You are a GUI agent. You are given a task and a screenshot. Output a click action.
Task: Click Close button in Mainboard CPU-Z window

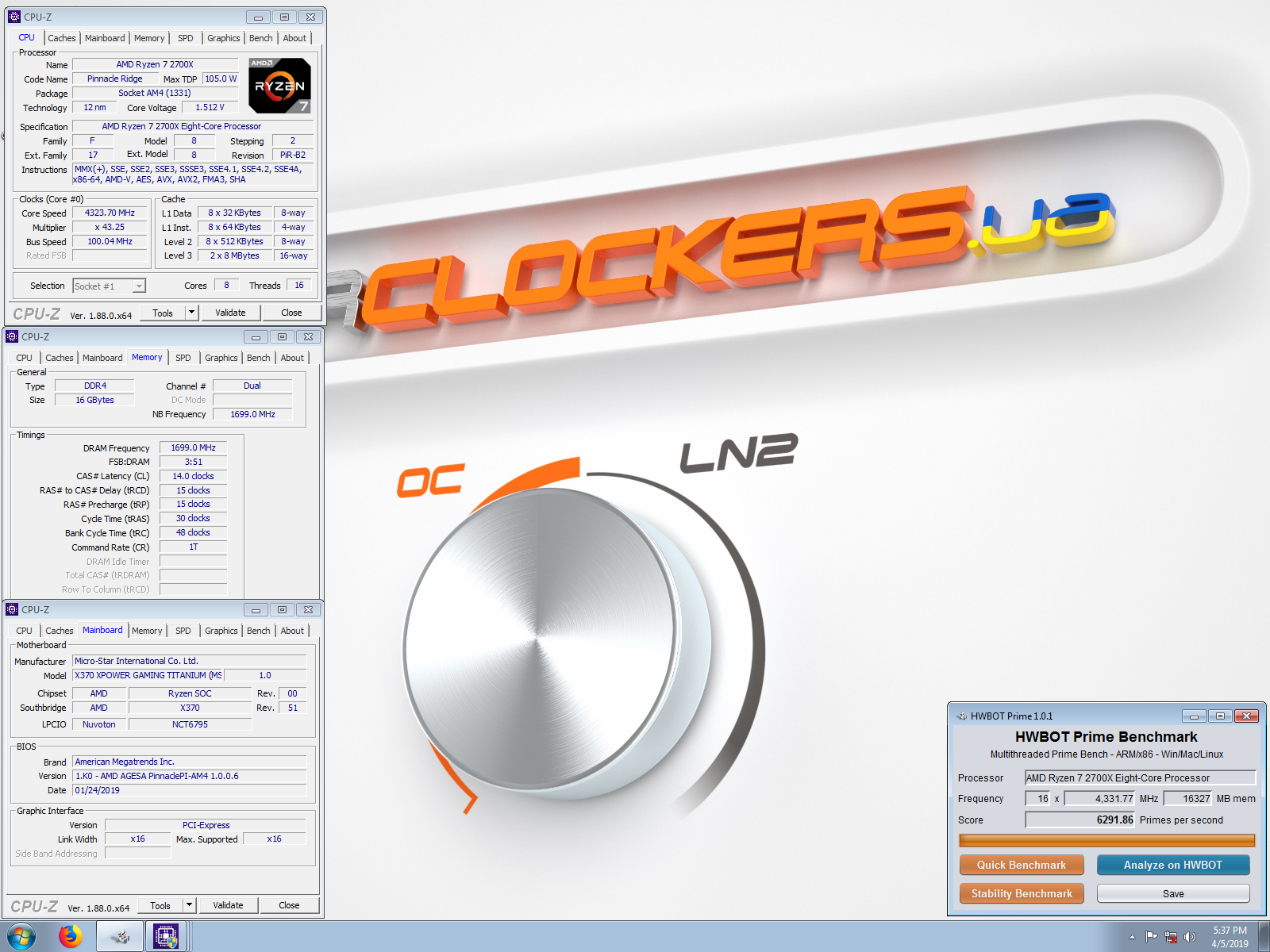tap(289, 905)
